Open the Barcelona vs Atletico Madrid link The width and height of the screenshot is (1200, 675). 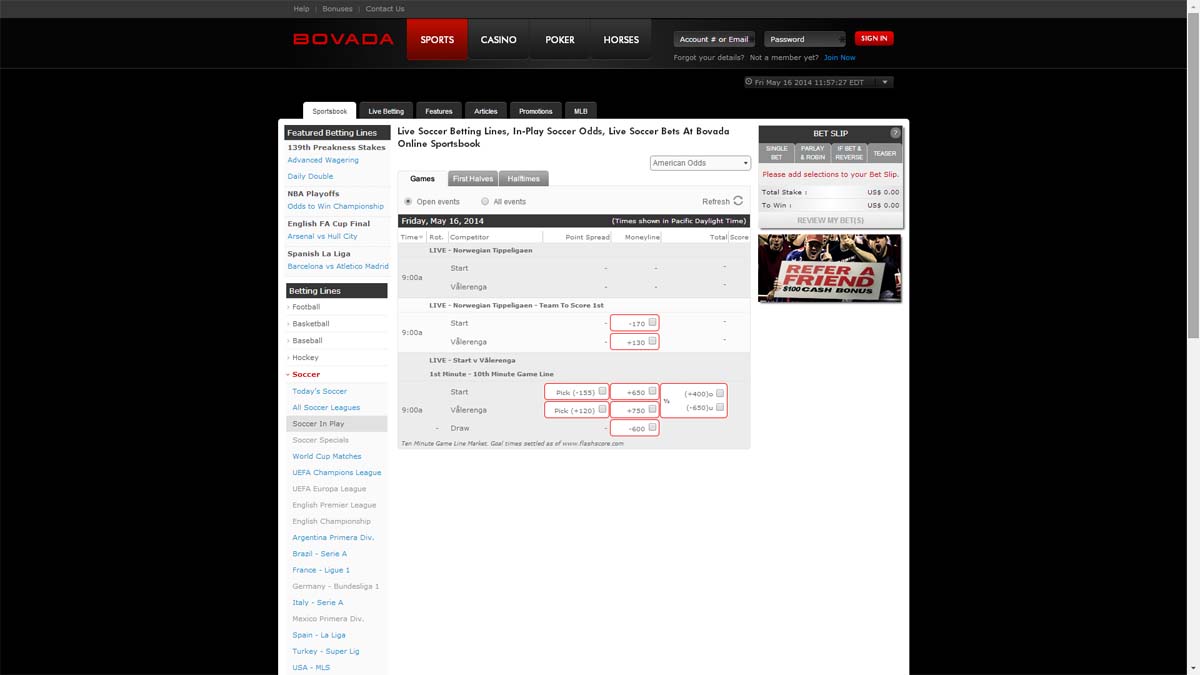[338, 266]
